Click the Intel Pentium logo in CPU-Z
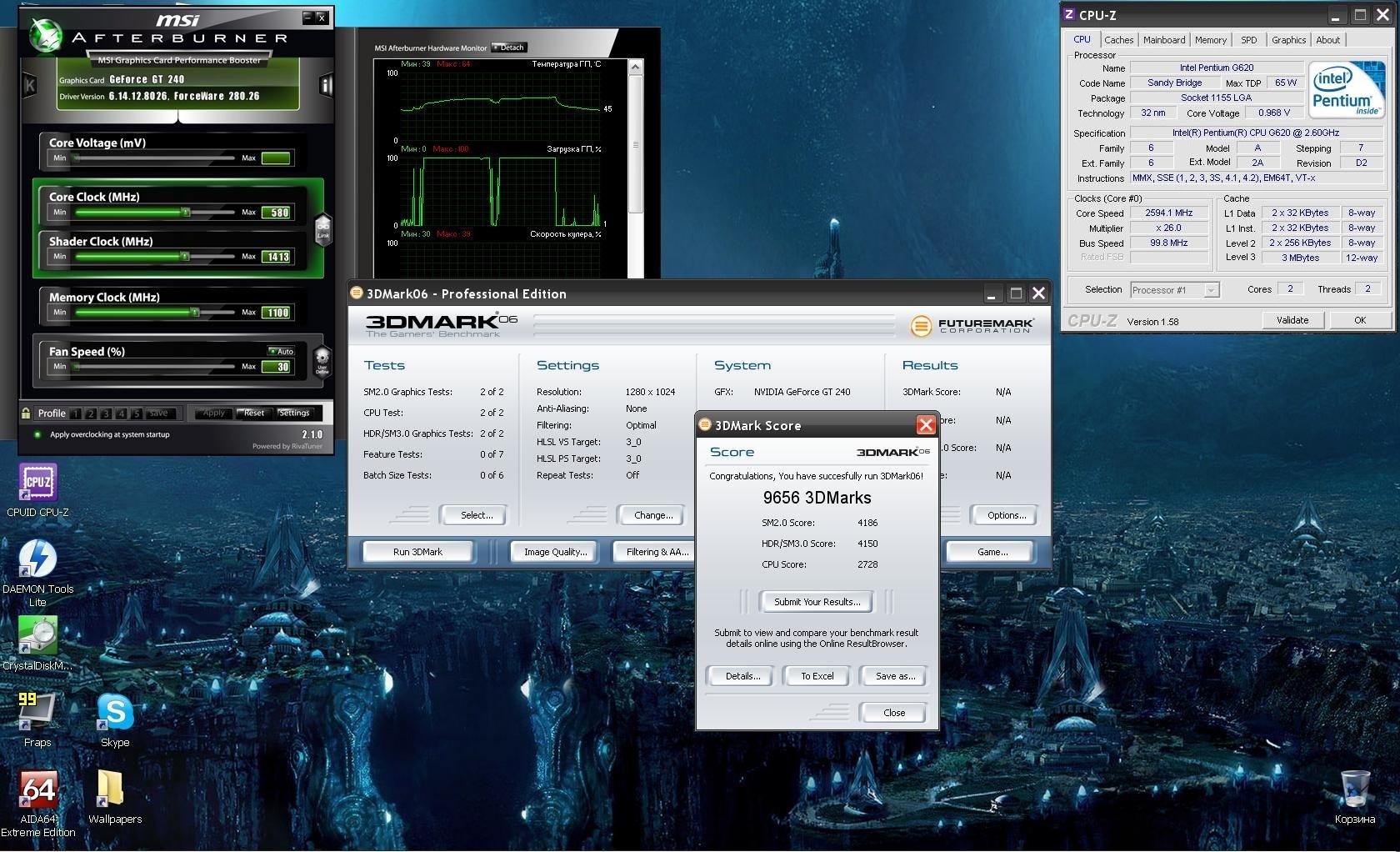The width and height of the screenshot is (1400, 852). pyautogui.click(x=1345, y=89)
